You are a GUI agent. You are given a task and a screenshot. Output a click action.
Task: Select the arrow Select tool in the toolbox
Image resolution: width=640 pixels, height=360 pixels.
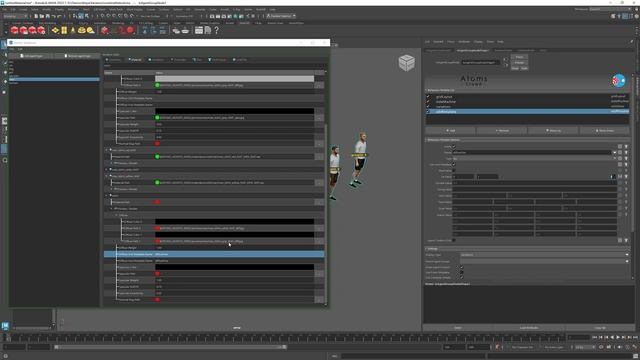4,45
